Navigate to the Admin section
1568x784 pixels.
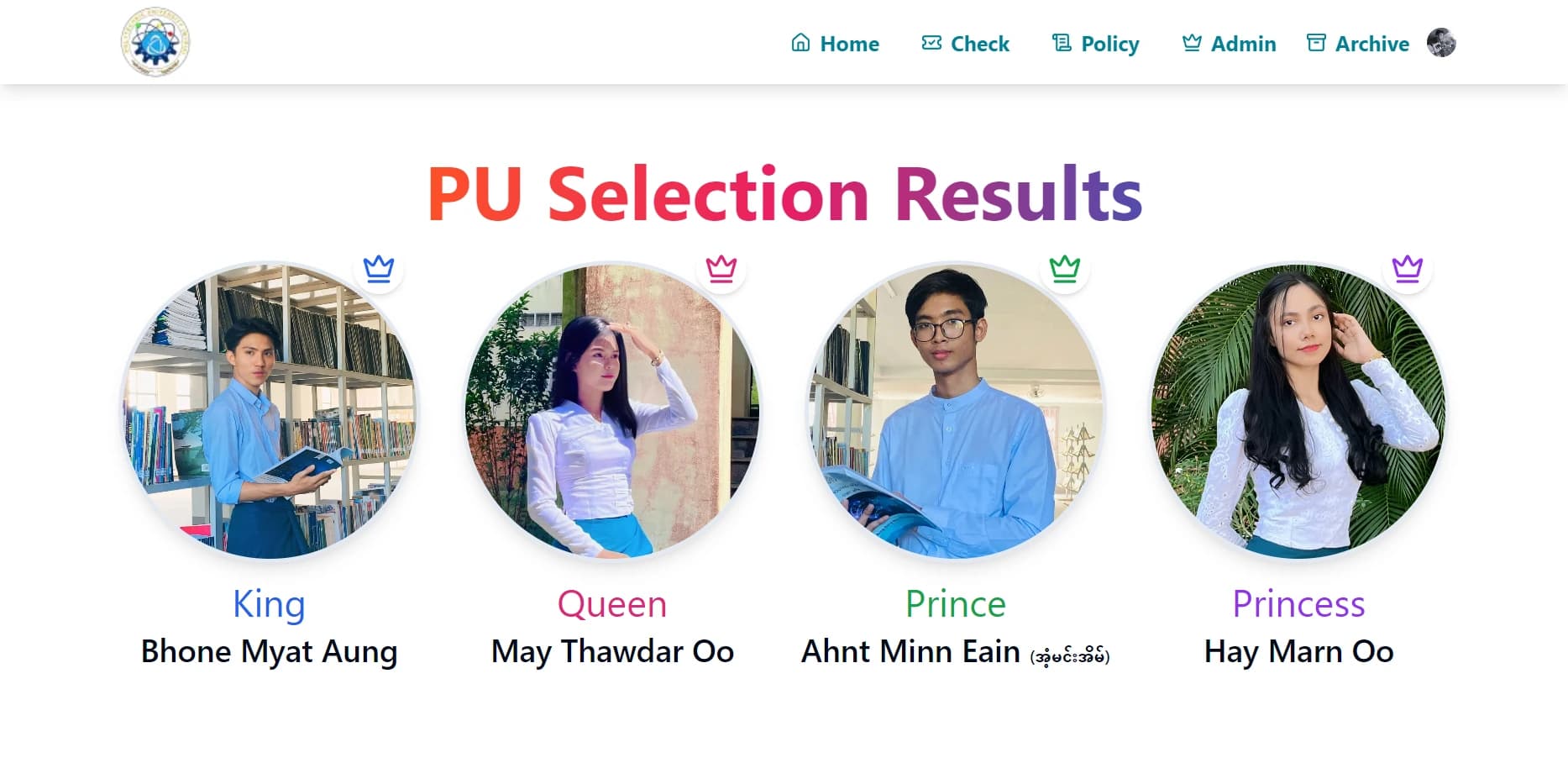coord(1243,44)
